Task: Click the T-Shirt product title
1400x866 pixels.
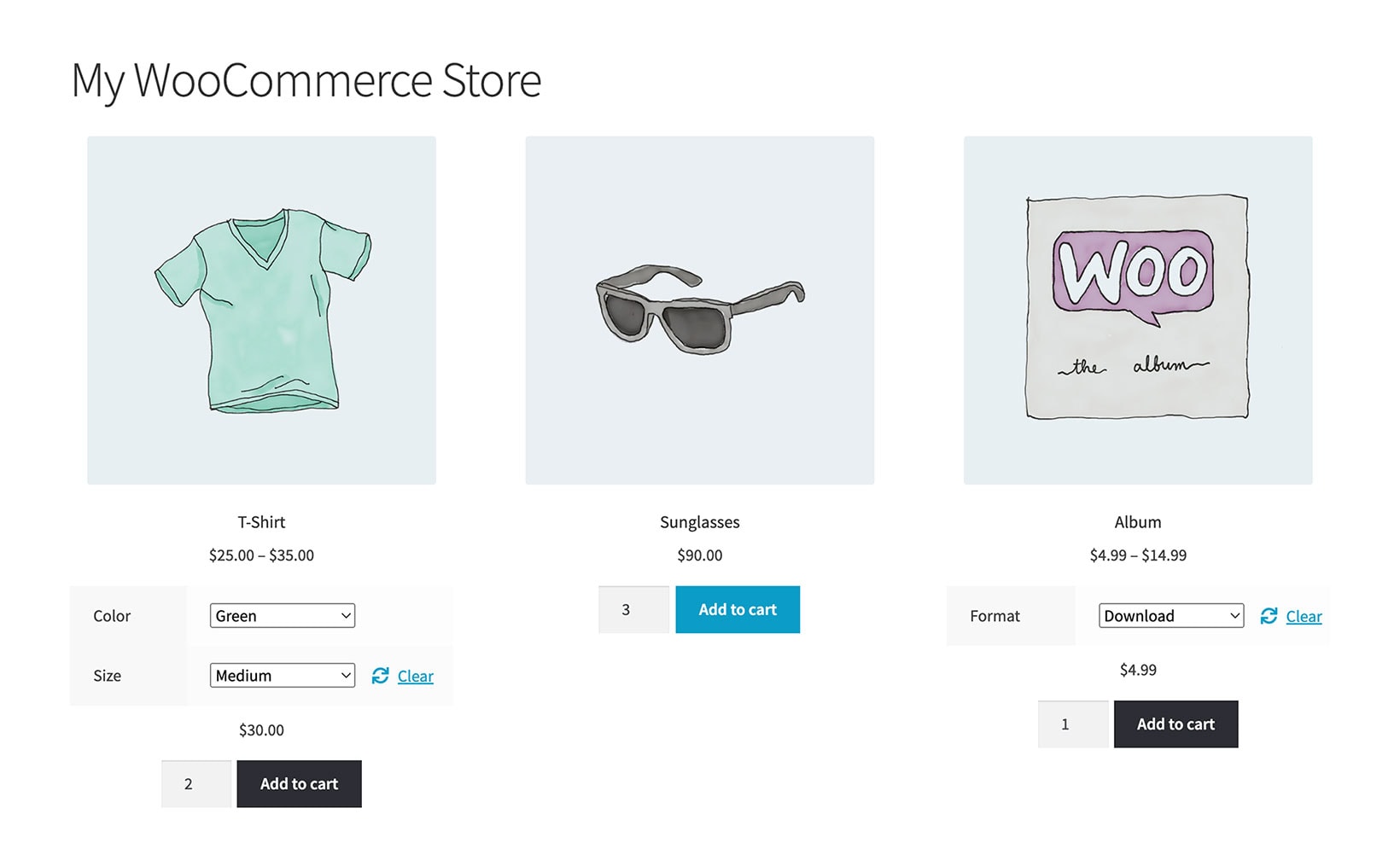Action: (x=261, y=522)
